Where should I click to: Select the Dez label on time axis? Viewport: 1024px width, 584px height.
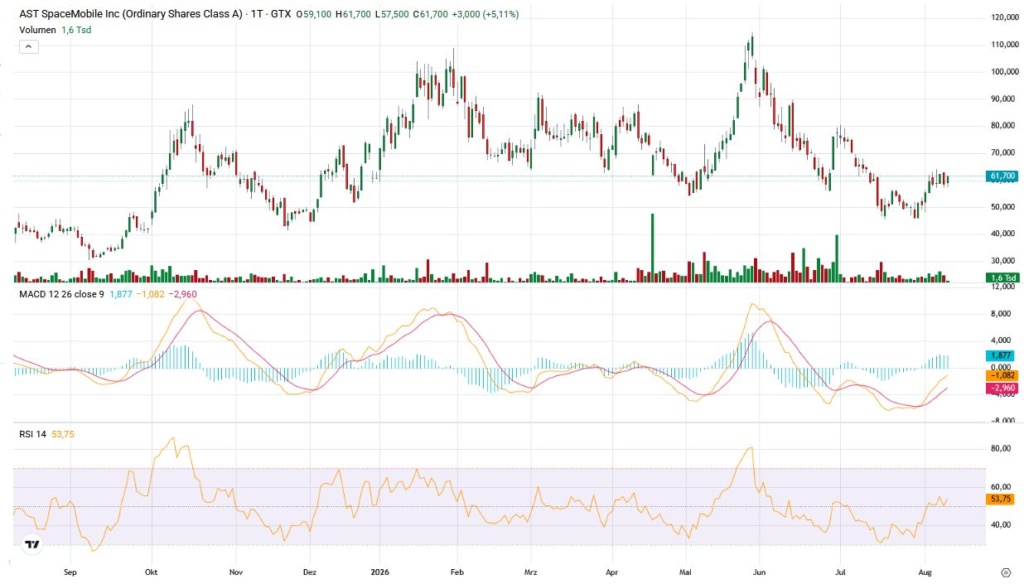click(310, 572)
